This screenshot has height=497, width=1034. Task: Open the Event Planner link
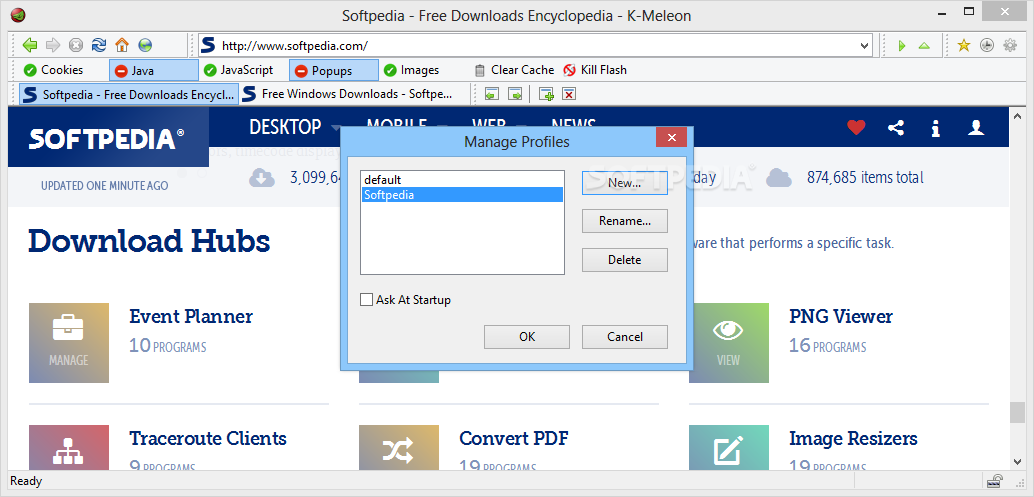pyautogui.click(x=191, y=316)
